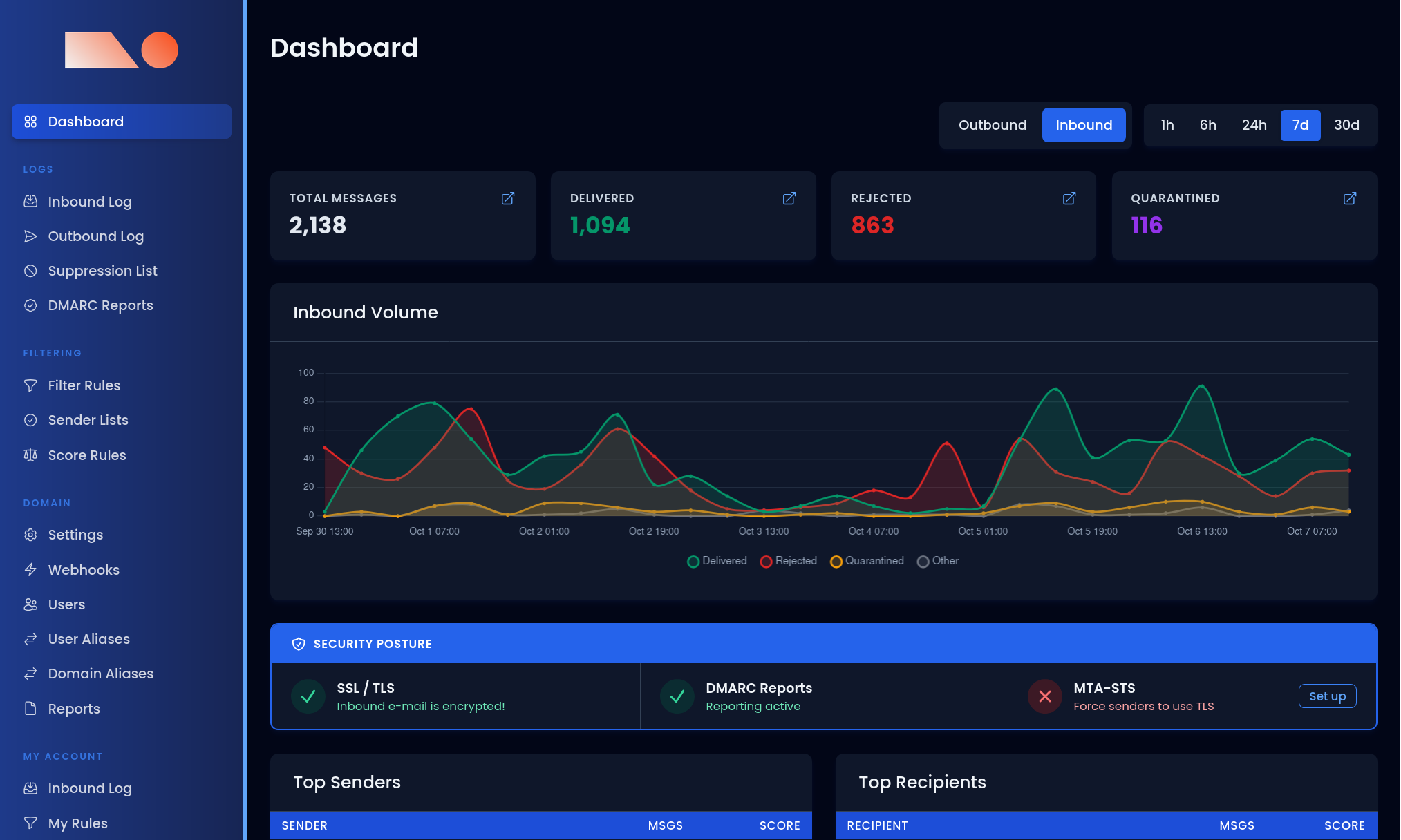Click MSGS column header in Top Recipients

1237,825
